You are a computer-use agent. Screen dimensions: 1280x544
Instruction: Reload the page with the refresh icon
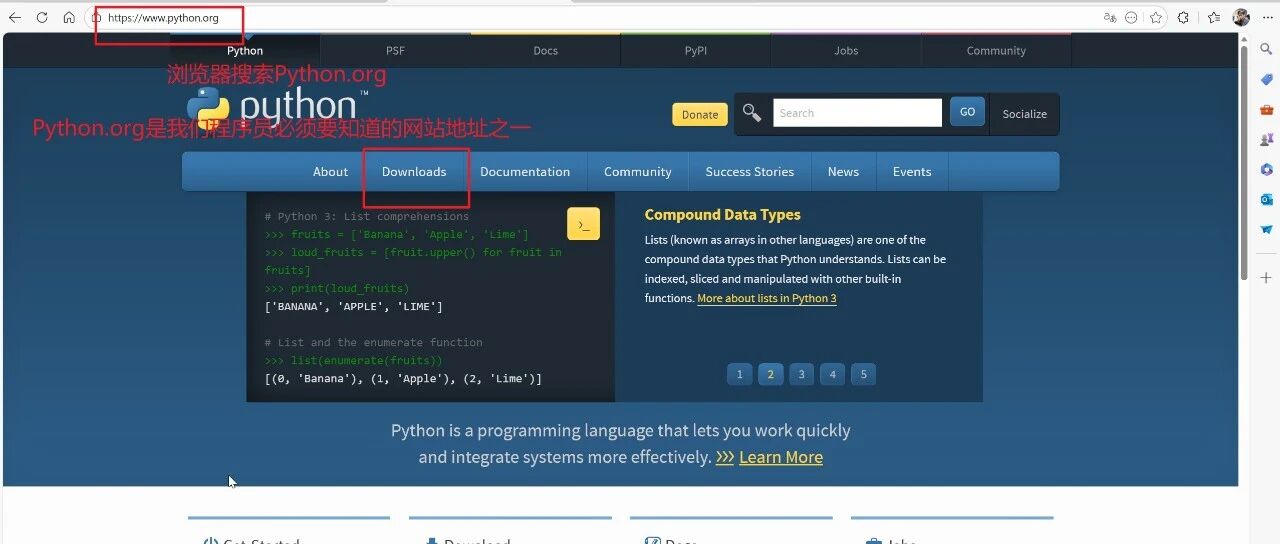pyautogui.click(x=42, y=18)
